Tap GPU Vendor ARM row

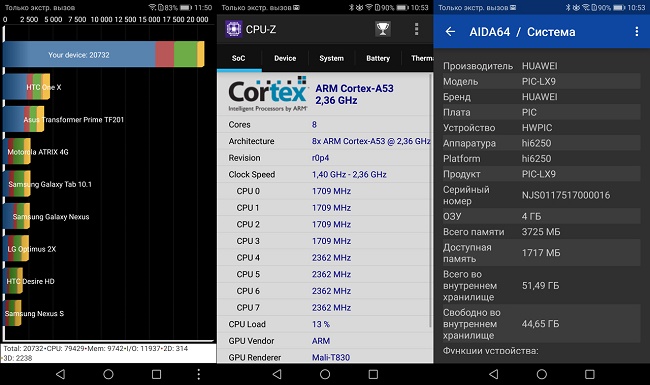pyautogui.click(x=325, y=341)
